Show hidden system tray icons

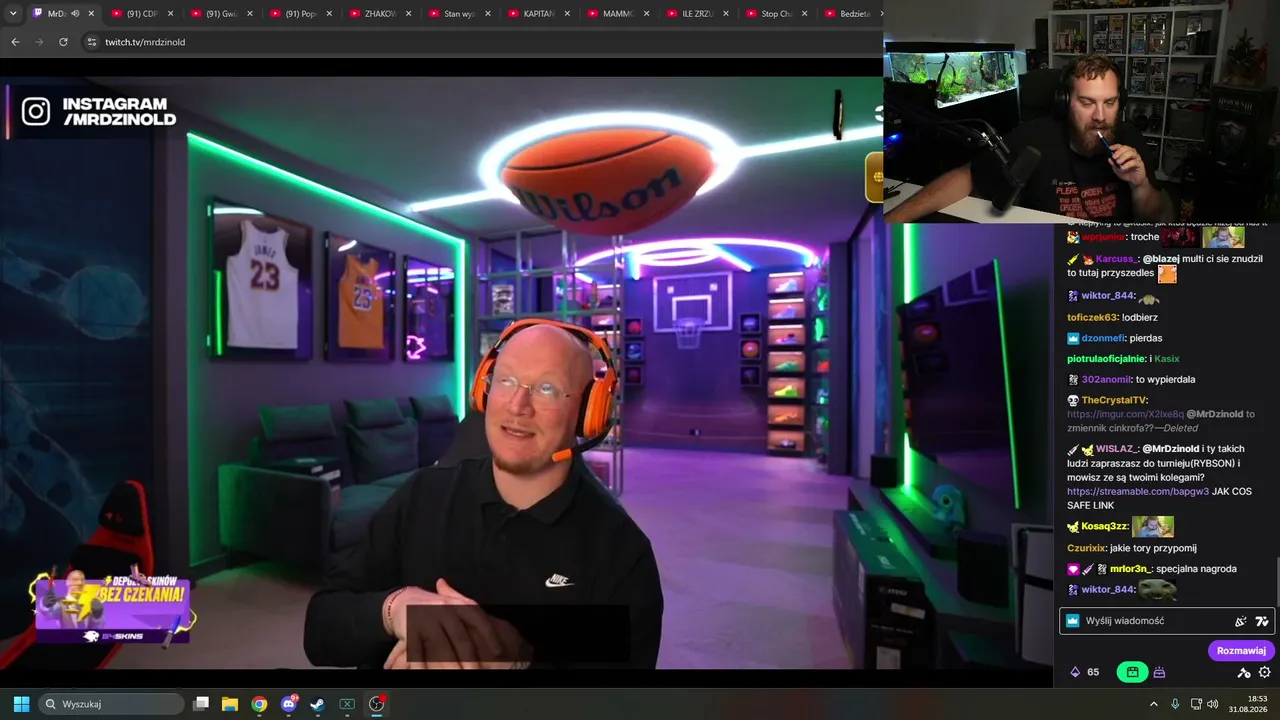[1154, 704]
